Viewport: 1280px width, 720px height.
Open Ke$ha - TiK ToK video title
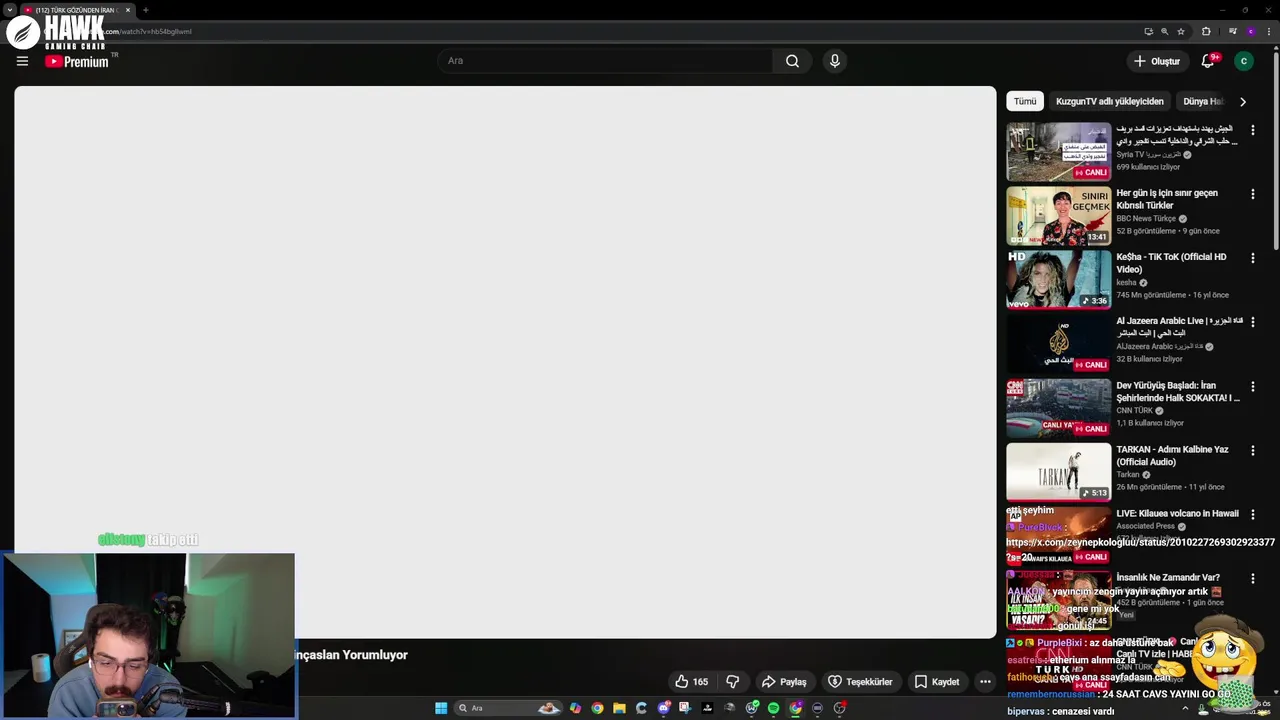(1171, 263)
